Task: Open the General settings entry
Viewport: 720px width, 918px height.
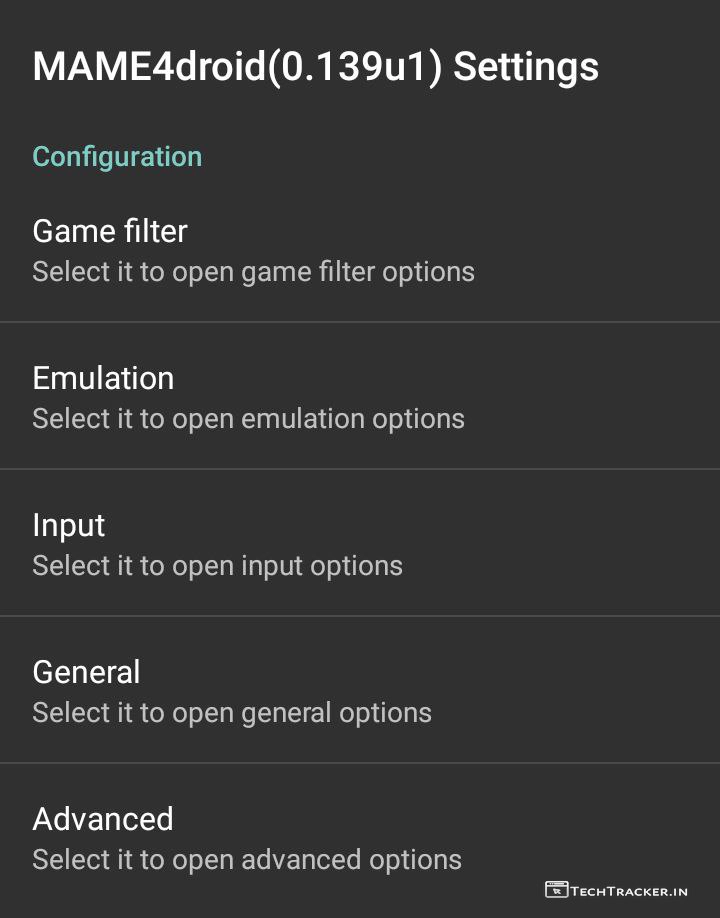Action: [x=86, y=673]
